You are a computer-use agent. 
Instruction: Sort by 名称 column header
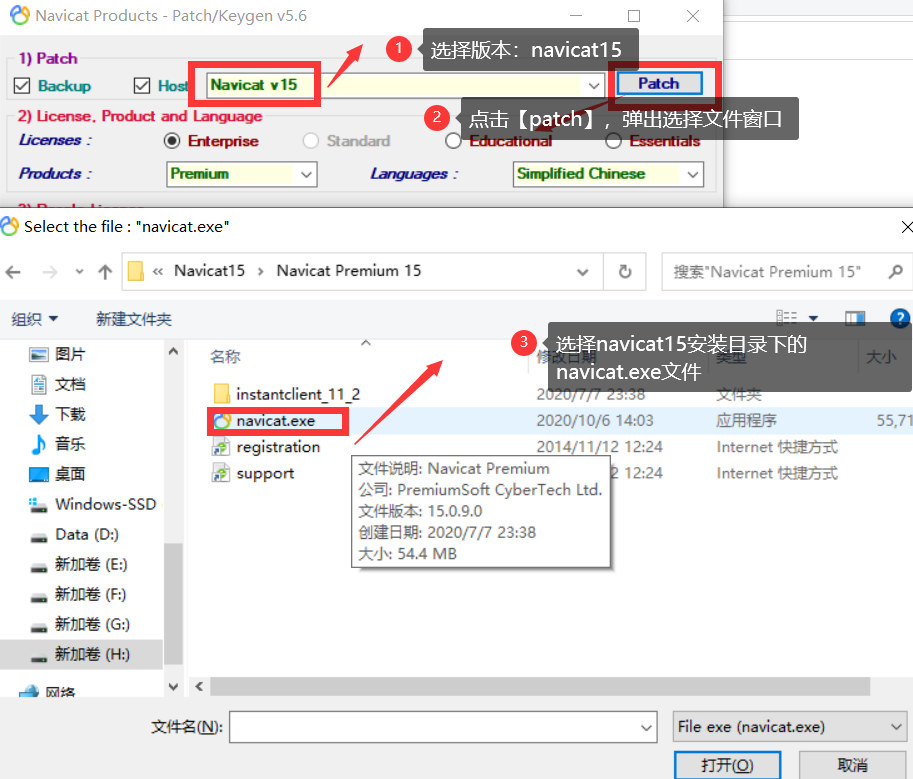(x=225, y=356)
